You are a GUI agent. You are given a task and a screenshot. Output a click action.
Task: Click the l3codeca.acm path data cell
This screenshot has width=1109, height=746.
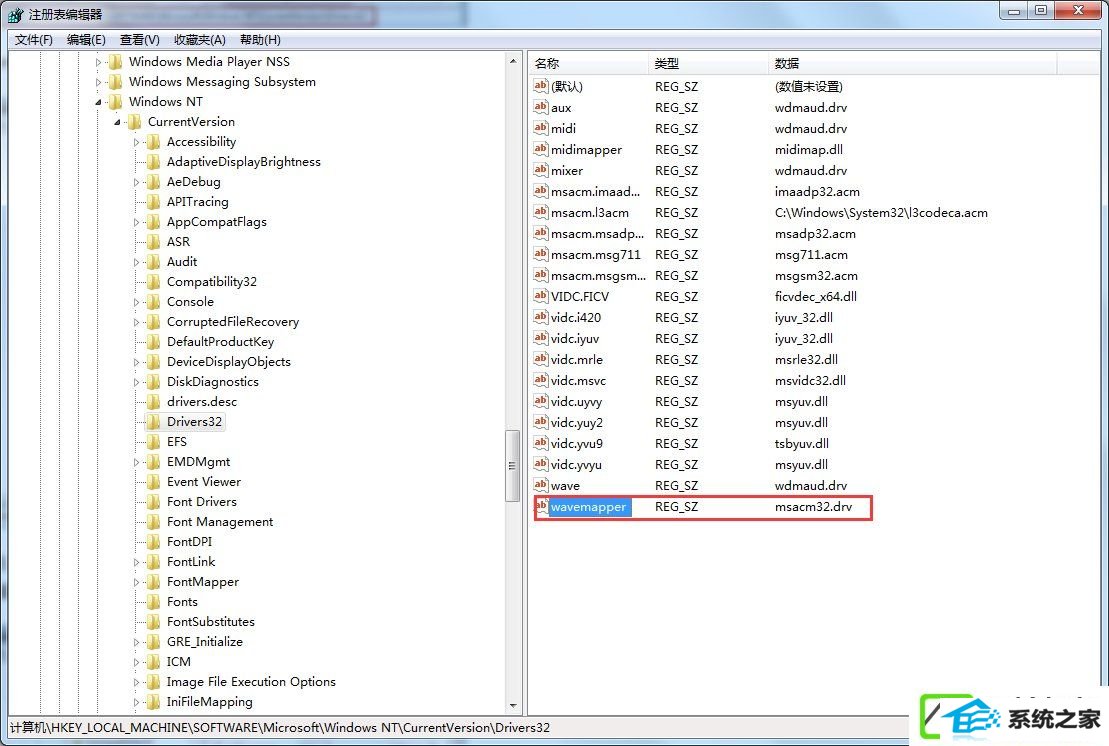coord(881,212)
